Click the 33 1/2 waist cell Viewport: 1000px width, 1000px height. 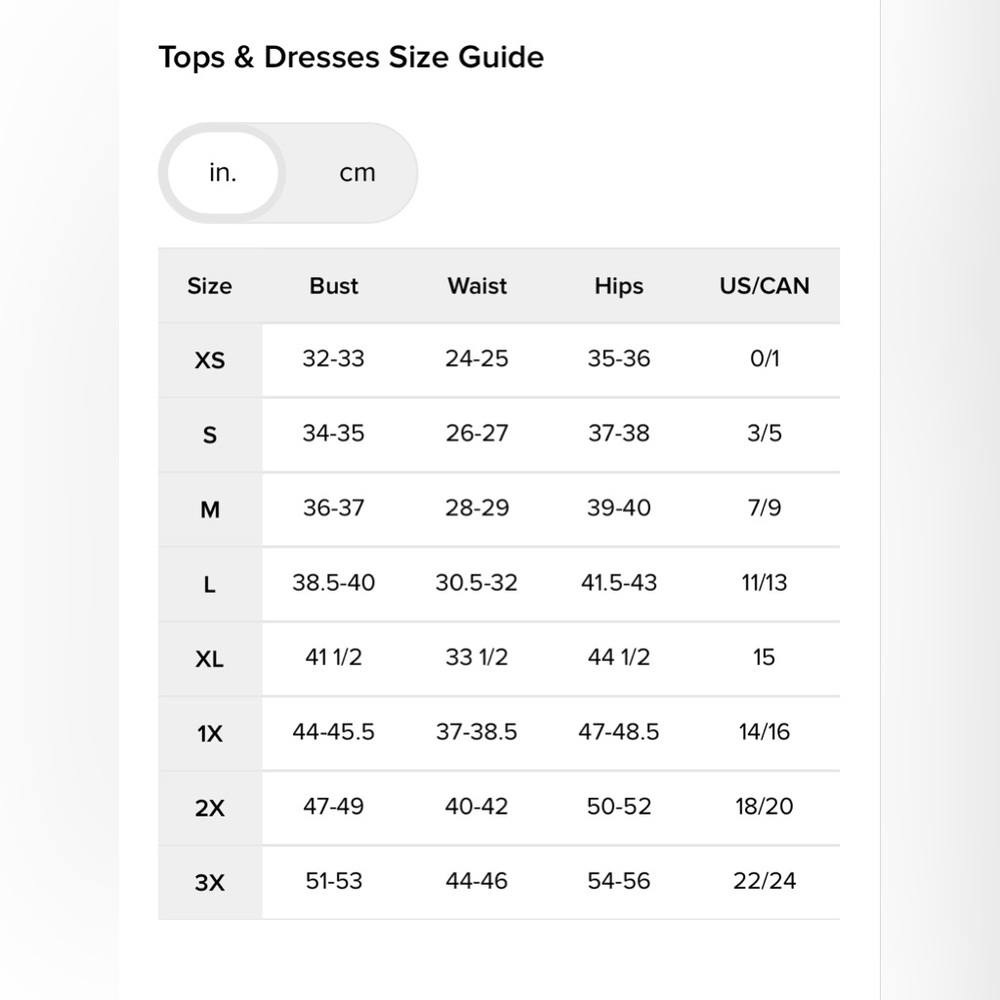click(x=476, y=657)
